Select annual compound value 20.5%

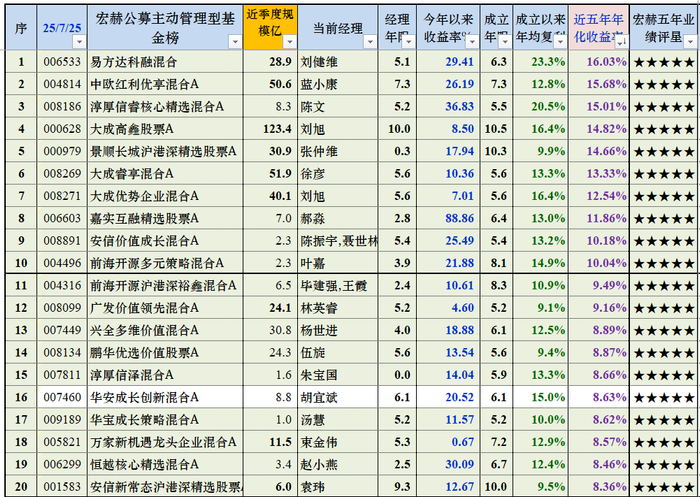point(548,107)
